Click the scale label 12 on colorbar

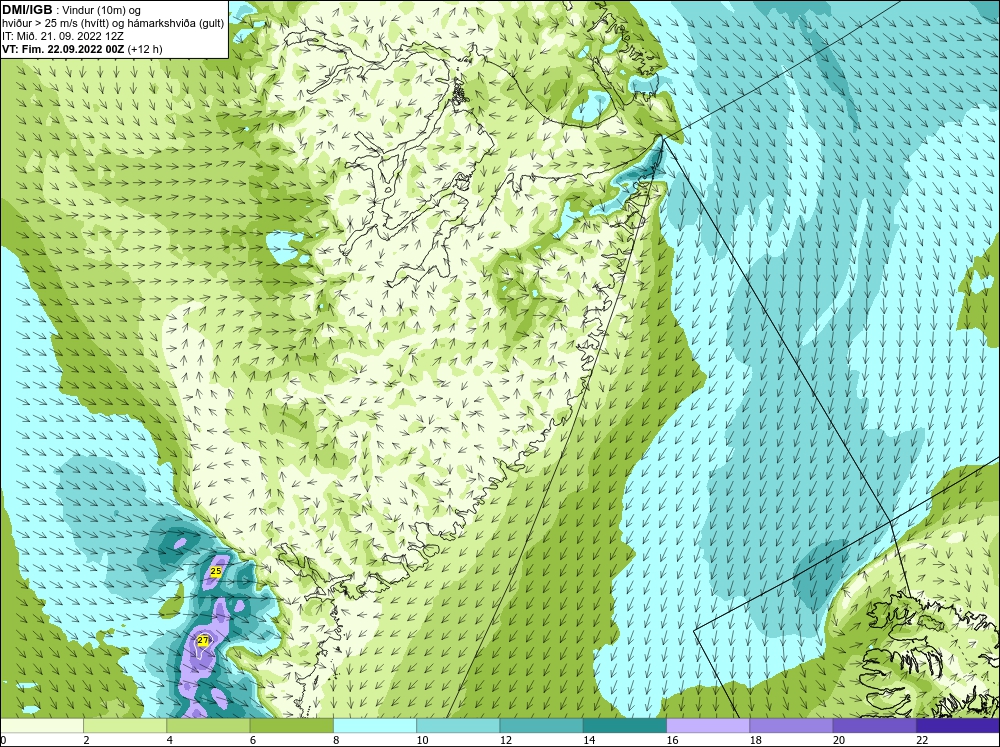pos(506,740)
